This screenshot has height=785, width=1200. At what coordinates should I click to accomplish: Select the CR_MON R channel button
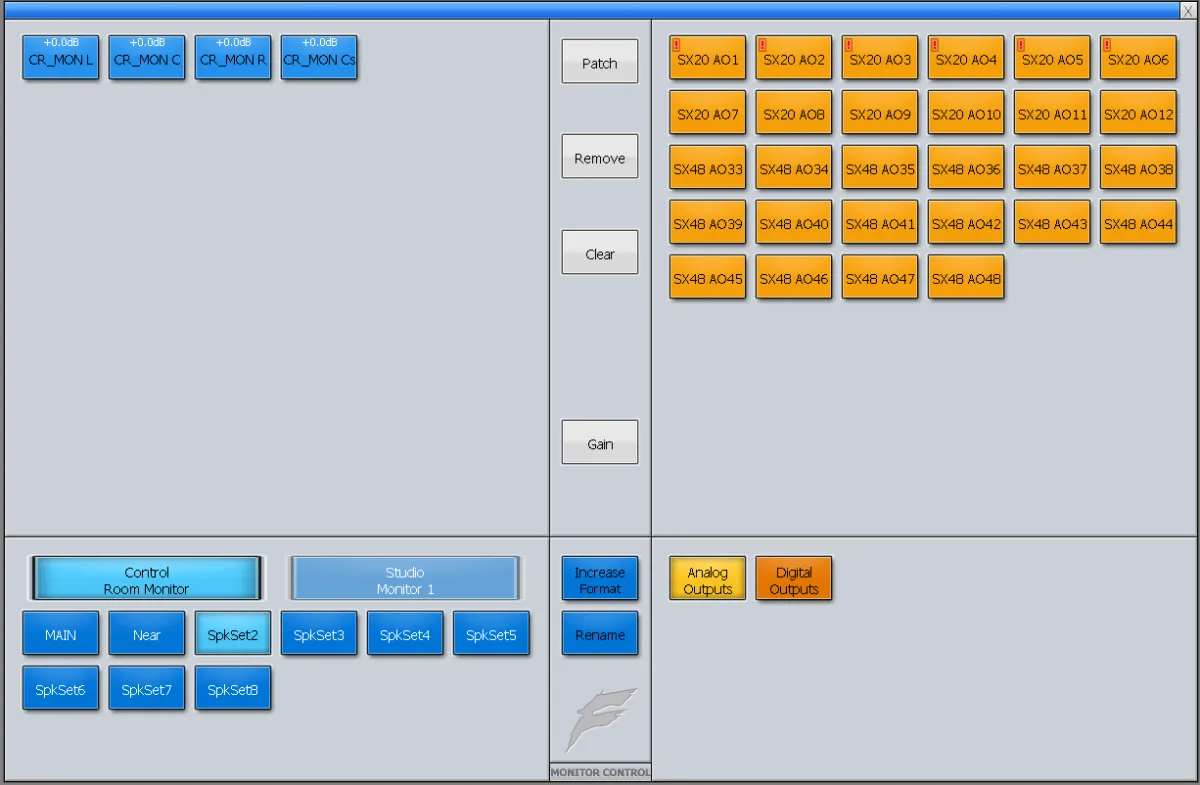(233, 58)
